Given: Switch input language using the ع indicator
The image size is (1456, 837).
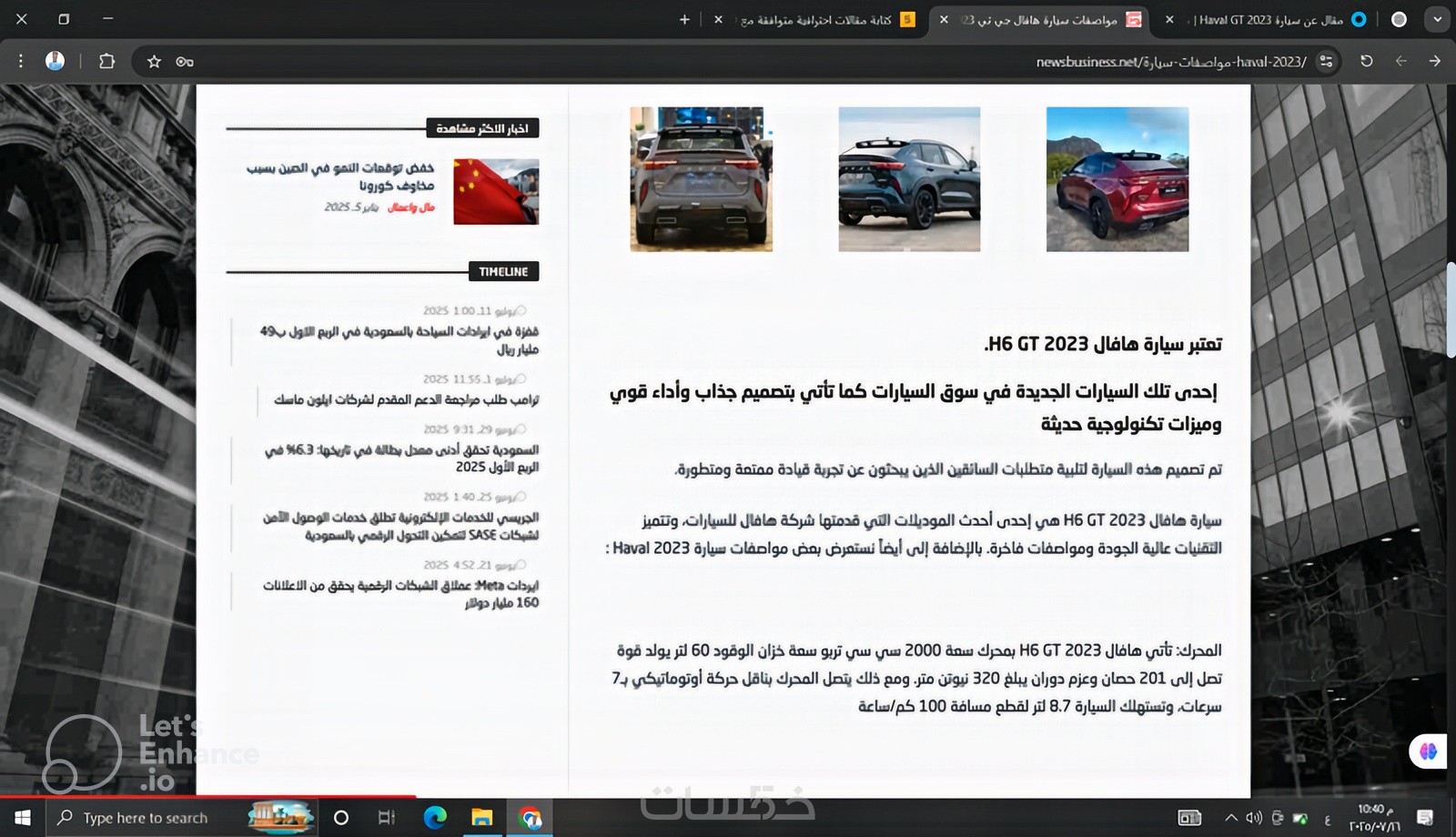Looking at the screenshot, I should click(x=1328, y=819).
